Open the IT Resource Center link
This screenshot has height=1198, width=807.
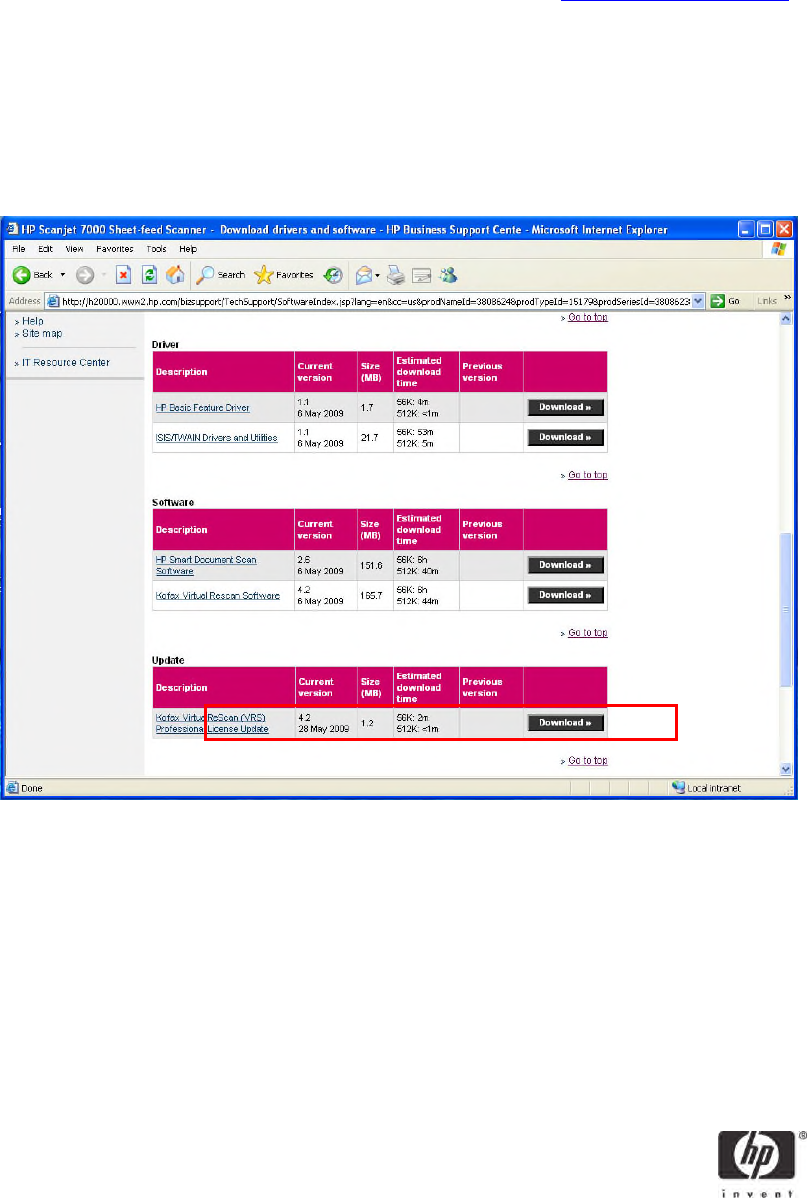(66, 362)
